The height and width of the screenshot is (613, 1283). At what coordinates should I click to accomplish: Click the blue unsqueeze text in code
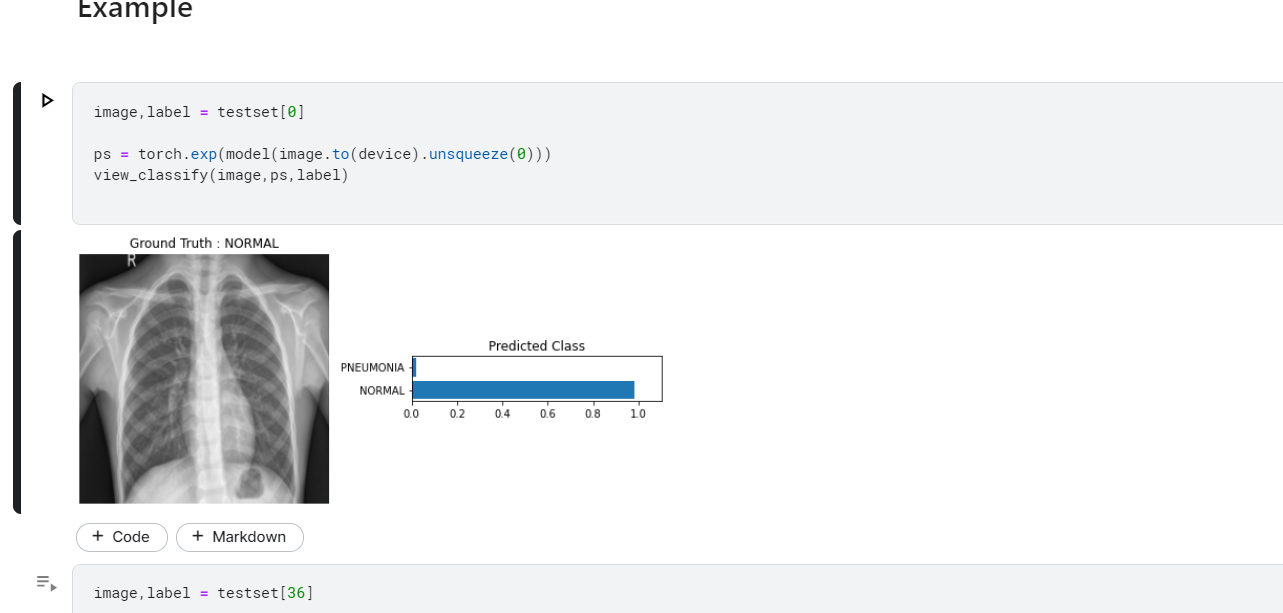tap(467, 153)
